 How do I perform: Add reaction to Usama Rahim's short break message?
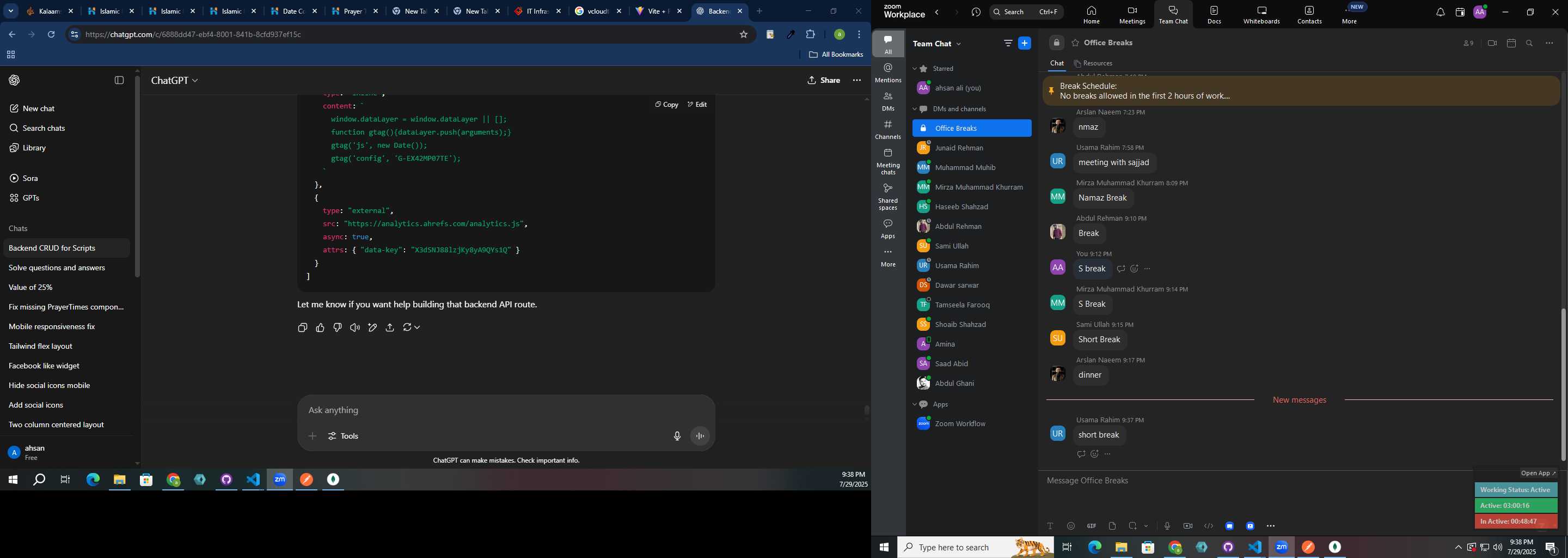coord(1094,454)
